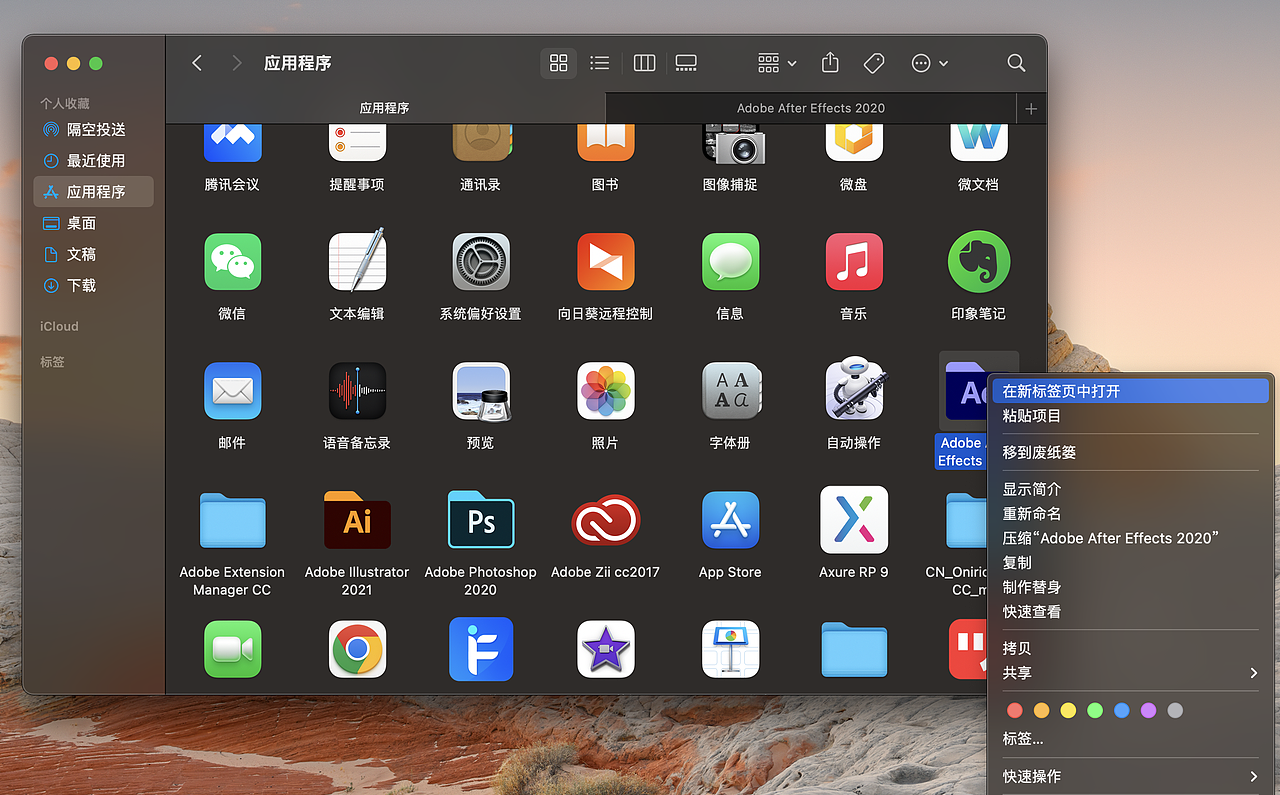This screenshot has width=1280, height=795.
Task: Select the Google Chrome app icon
Action: 357,649
